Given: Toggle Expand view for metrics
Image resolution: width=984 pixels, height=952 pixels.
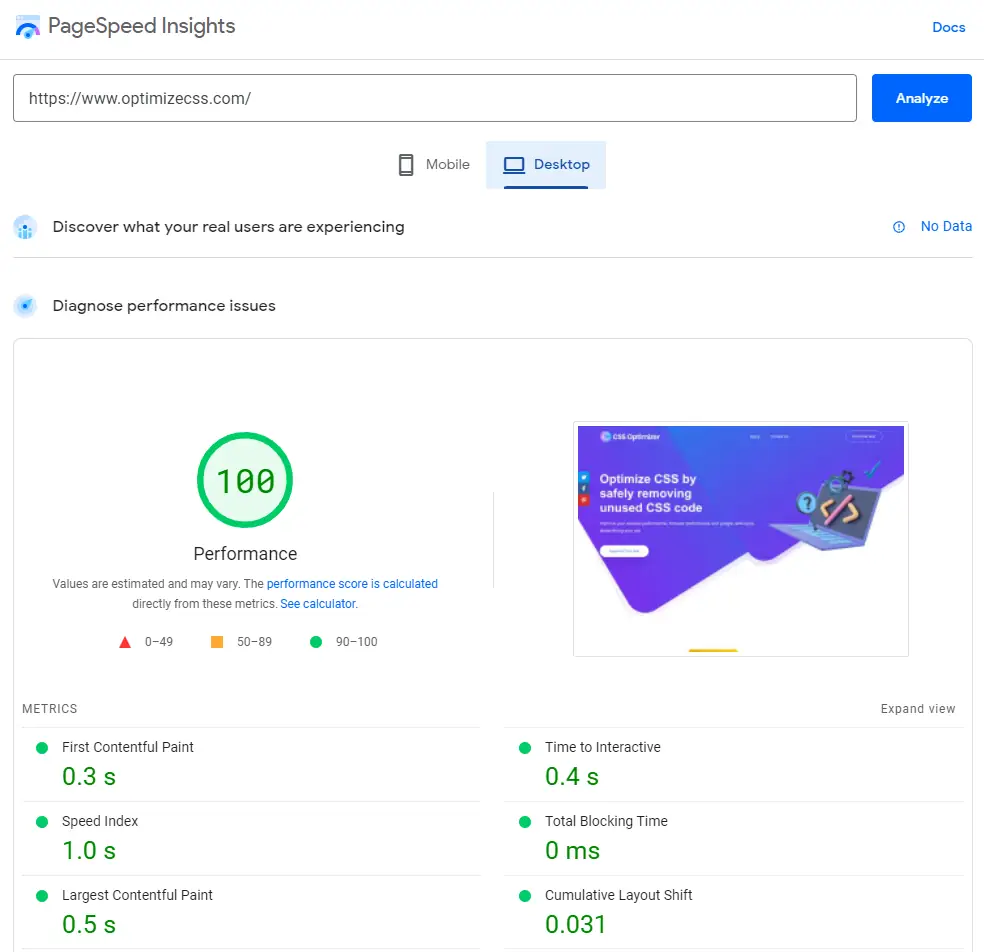Looking at the screenshot, I should pos(917,709).
